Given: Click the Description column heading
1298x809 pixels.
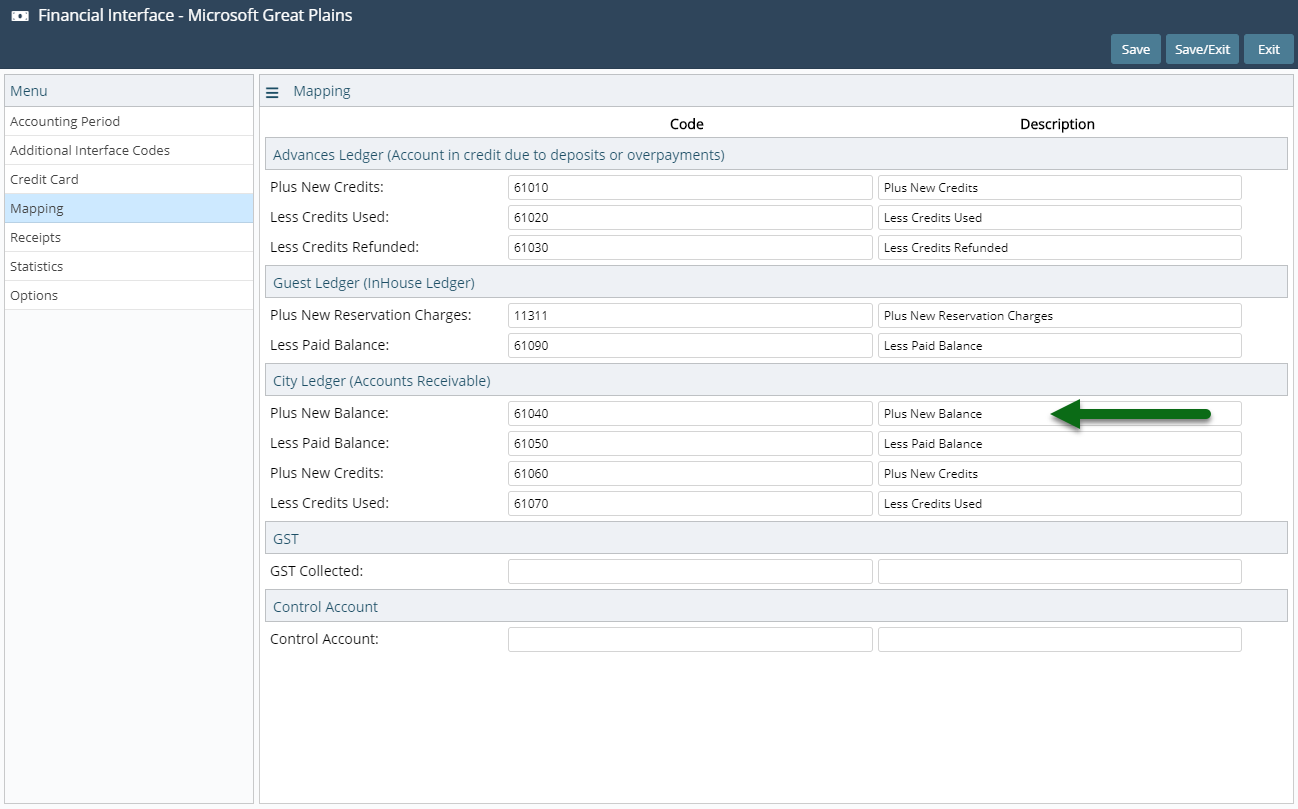Looking at the screenshot, I should click(1057, 124).
